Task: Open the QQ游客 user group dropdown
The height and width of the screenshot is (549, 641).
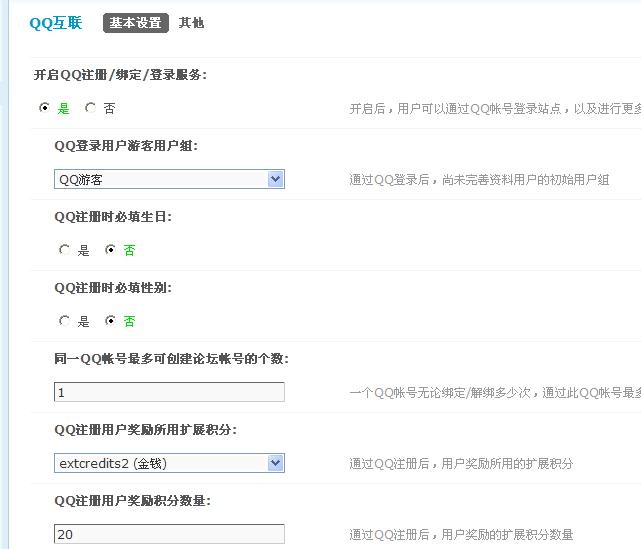Action: (169, 179)
